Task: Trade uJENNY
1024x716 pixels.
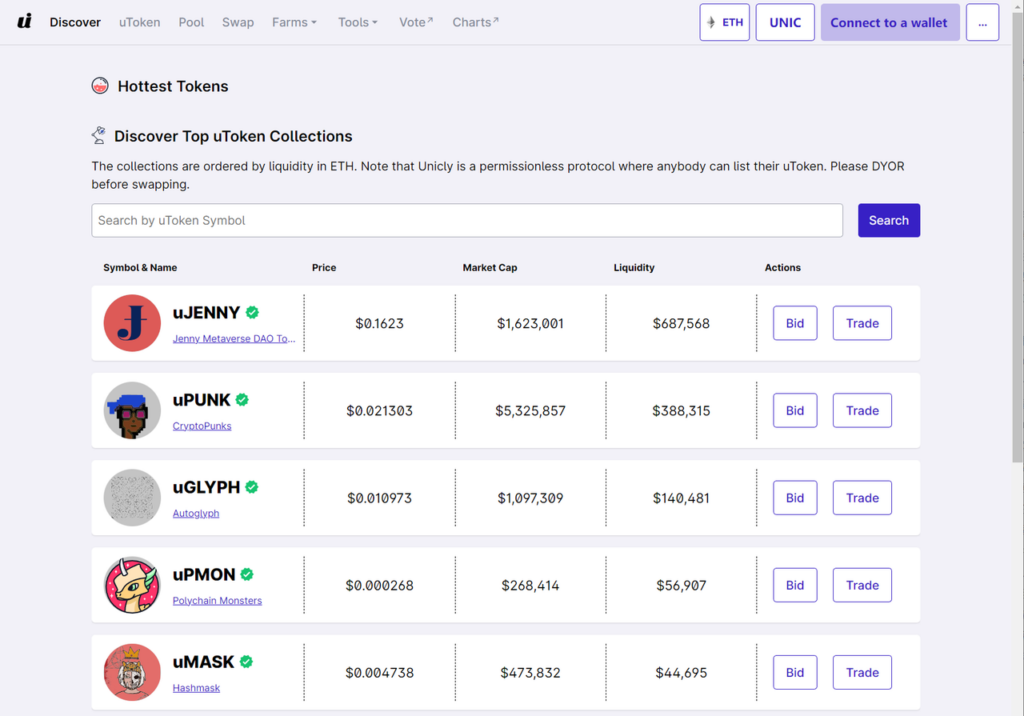Action: [x=862, y=323]
